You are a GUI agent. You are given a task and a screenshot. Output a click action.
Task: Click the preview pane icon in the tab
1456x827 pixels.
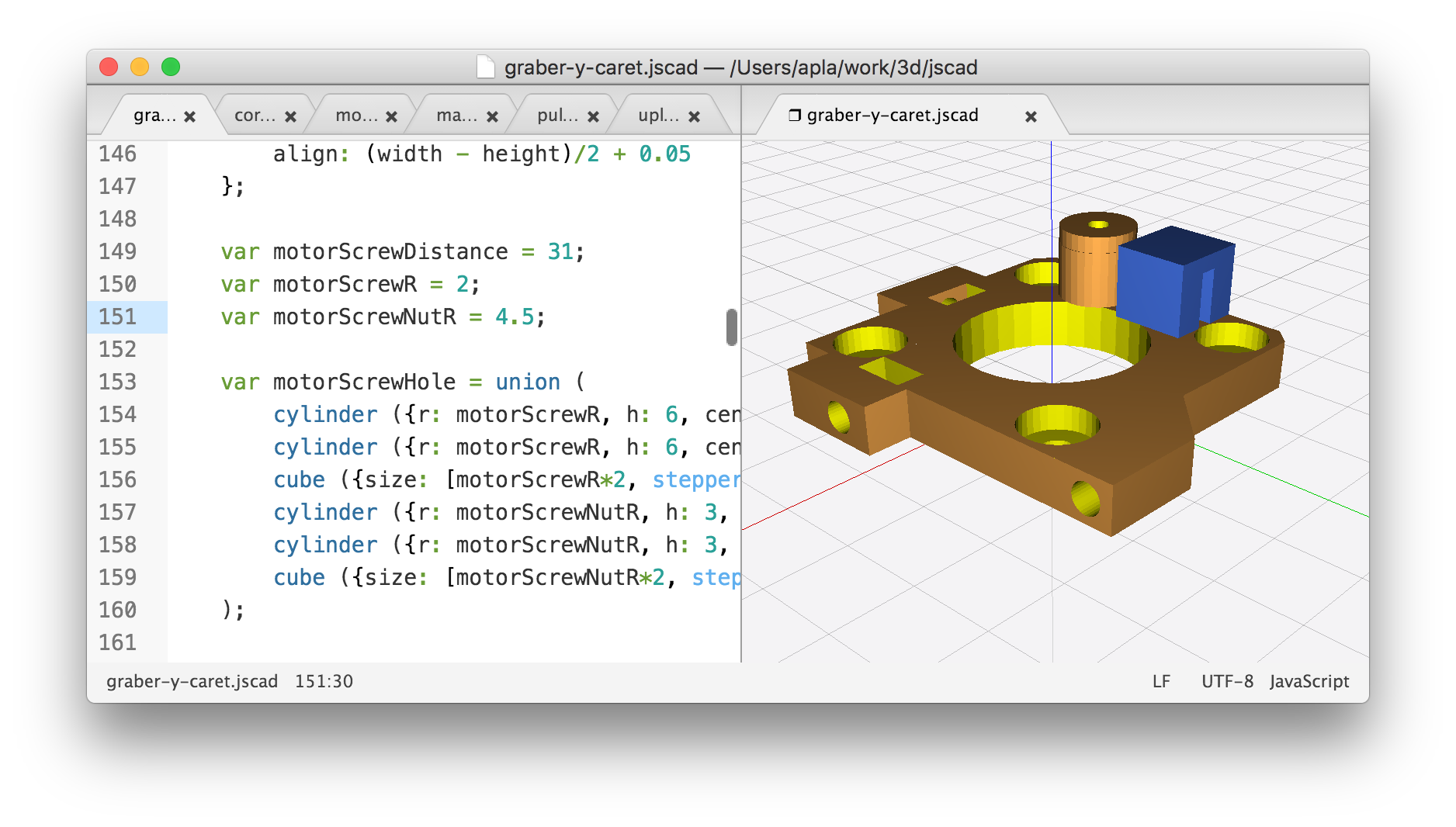tap(795, 116)
